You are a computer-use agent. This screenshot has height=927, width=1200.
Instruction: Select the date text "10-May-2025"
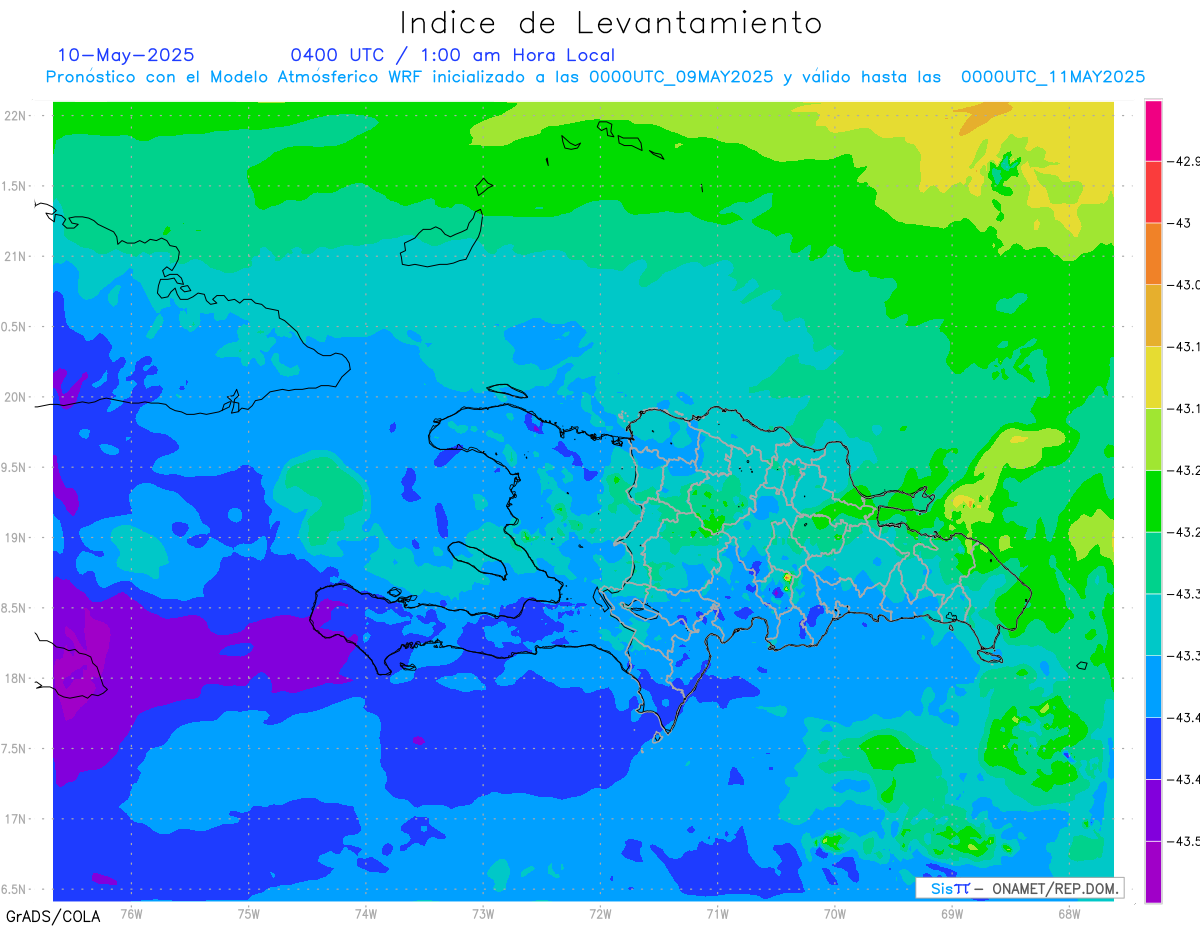[126, 55]
